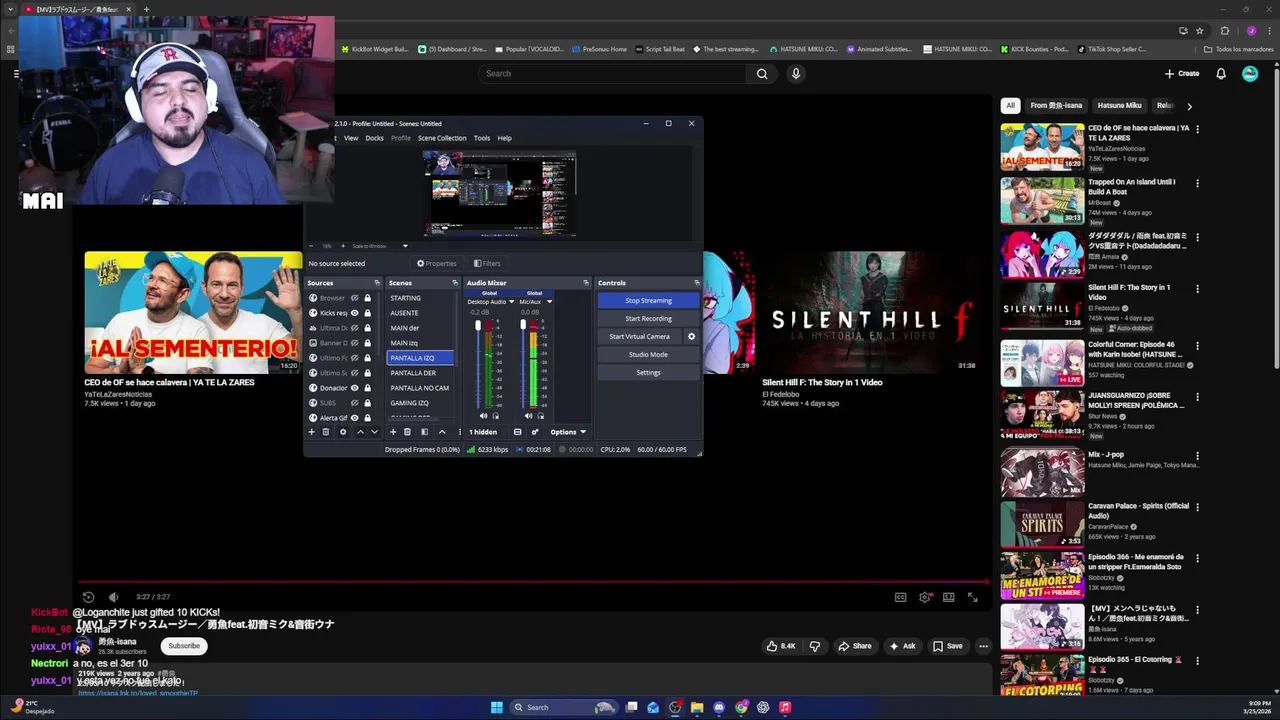The height and width of the screenshot is (720, 1280).
Task: Open virtual camera settings gear
Action: (691, 336)
